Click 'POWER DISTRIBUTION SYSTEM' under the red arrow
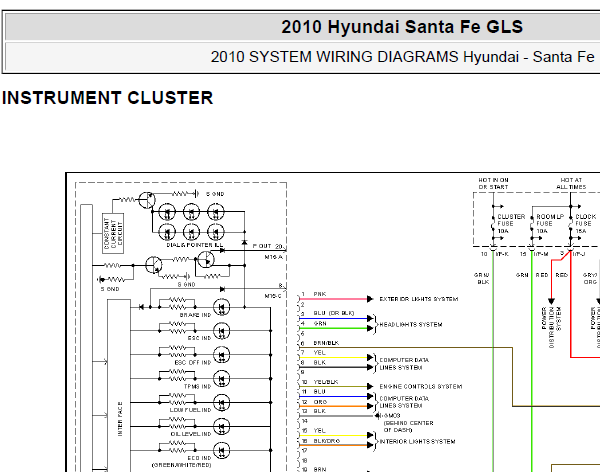 pos(551,327)
